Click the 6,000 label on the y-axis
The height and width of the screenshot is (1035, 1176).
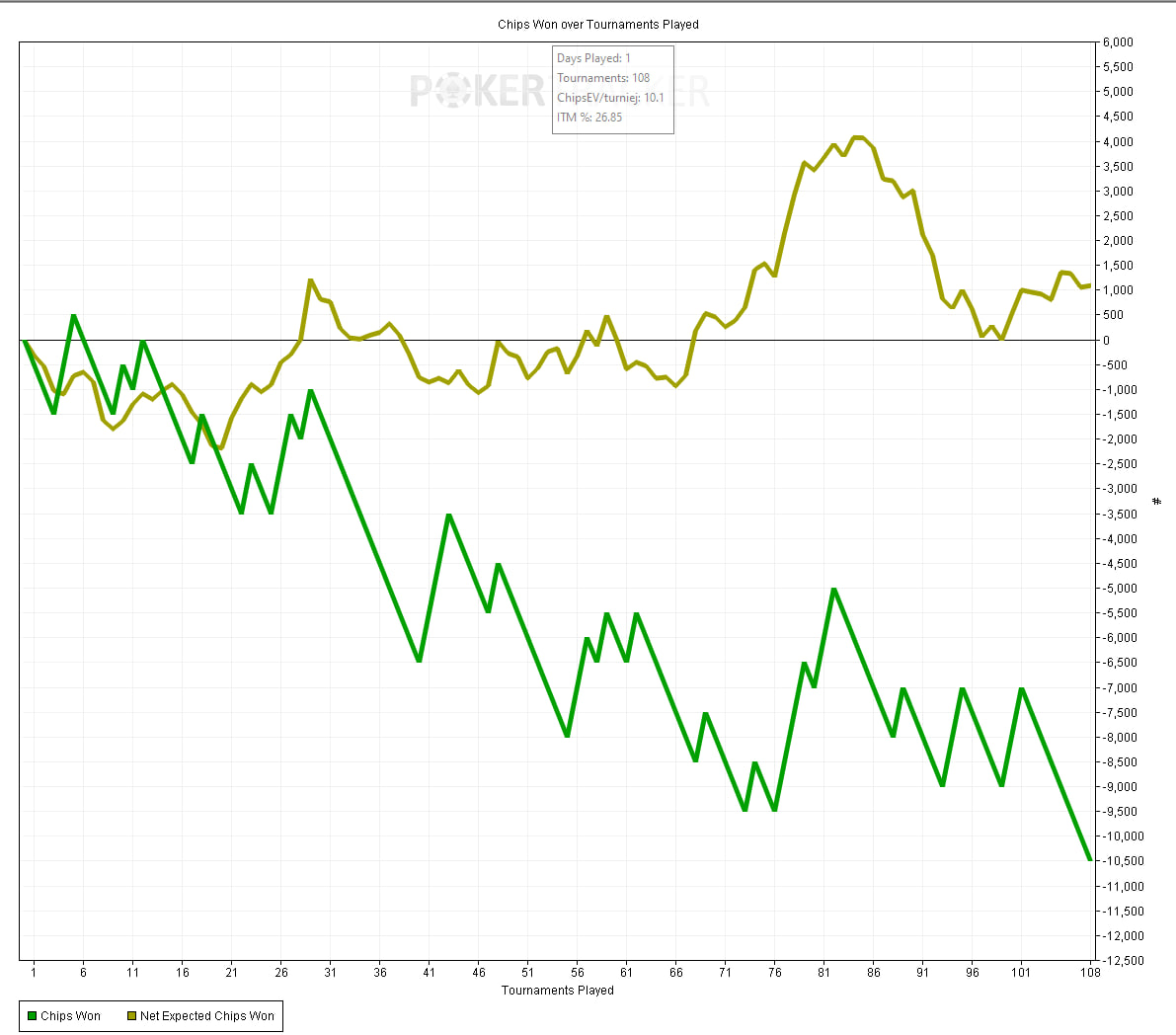pos(1118,42)
